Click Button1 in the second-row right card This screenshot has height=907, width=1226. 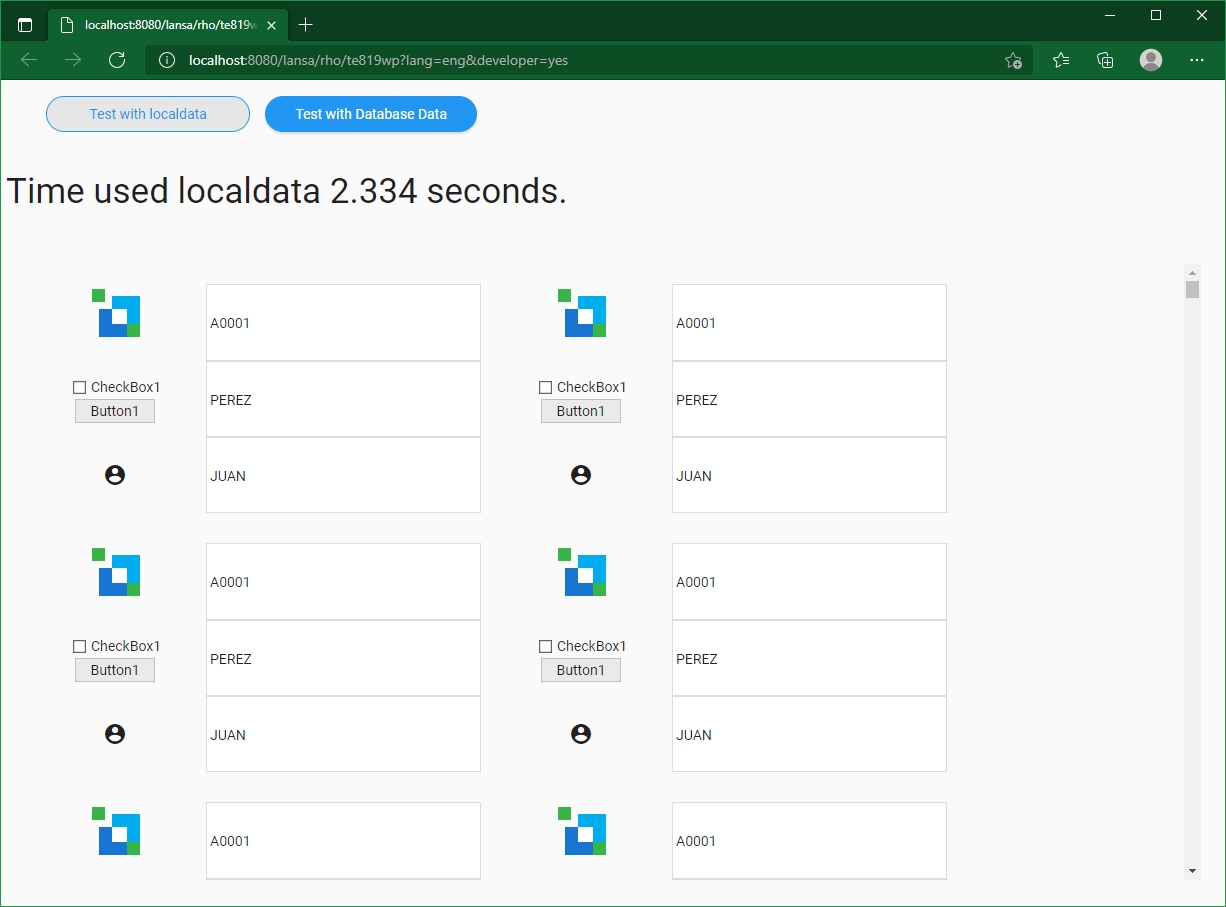(581, 670)
